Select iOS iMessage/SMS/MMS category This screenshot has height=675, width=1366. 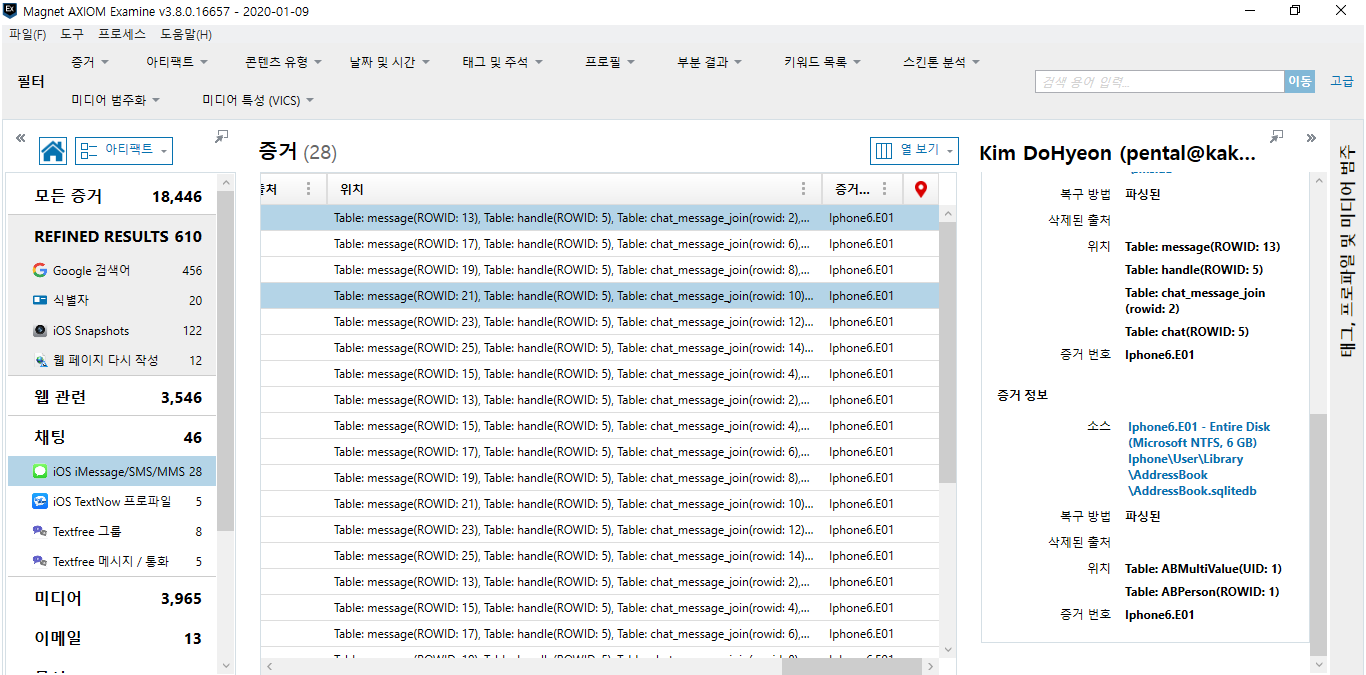[x=112, y=471]
